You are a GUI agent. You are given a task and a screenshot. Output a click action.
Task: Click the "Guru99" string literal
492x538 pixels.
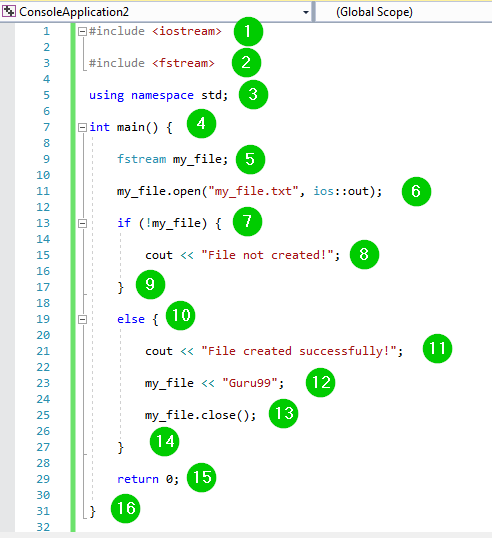[x=249, y=383]
